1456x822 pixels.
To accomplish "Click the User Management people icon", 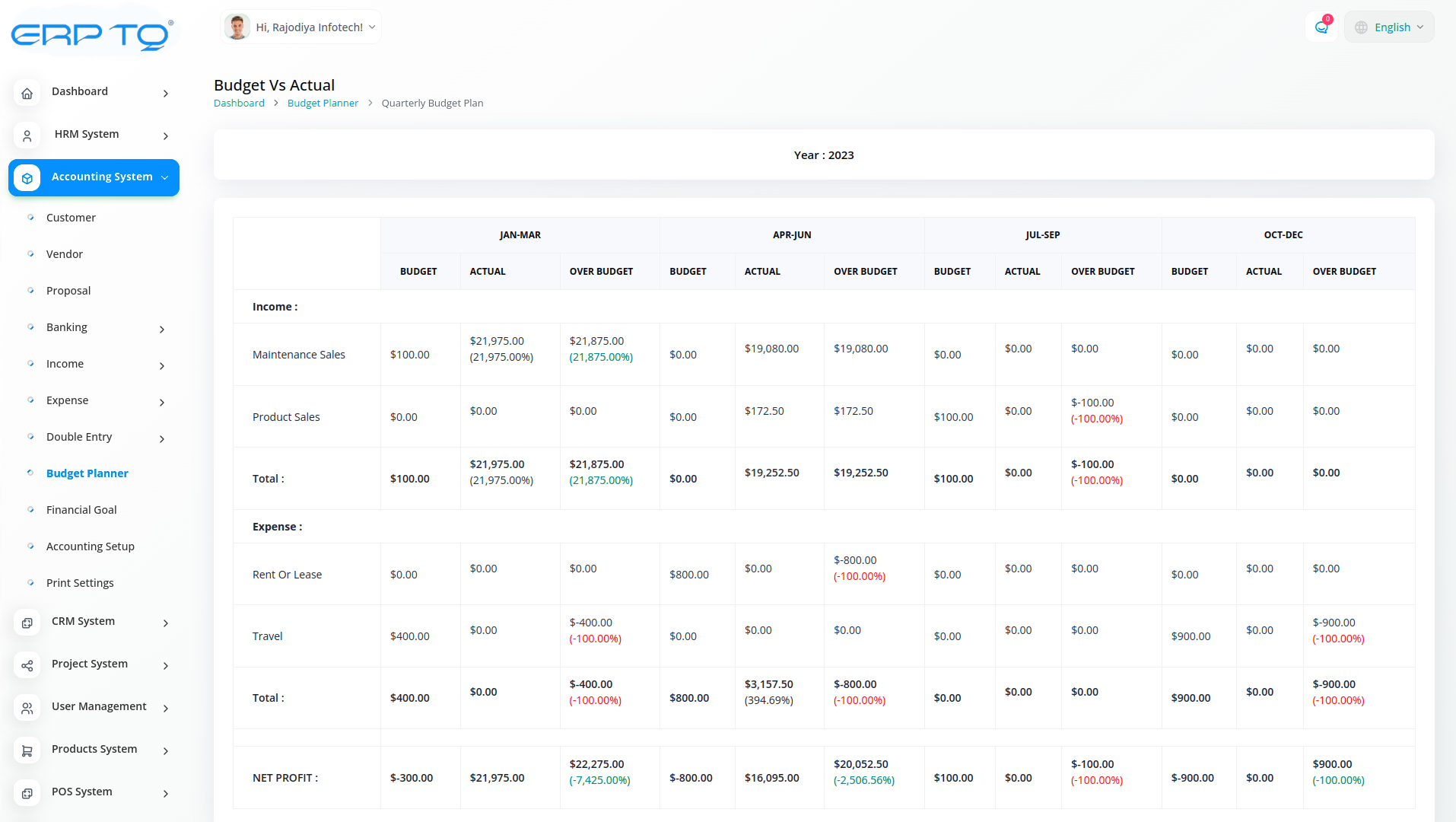I will (x=27, y=708).
